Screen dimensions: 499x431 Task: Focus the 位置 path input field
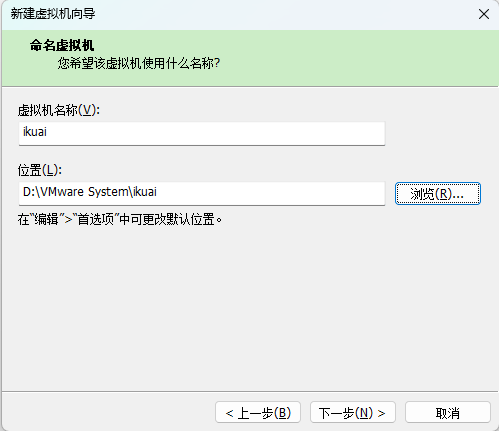(202, 193)
